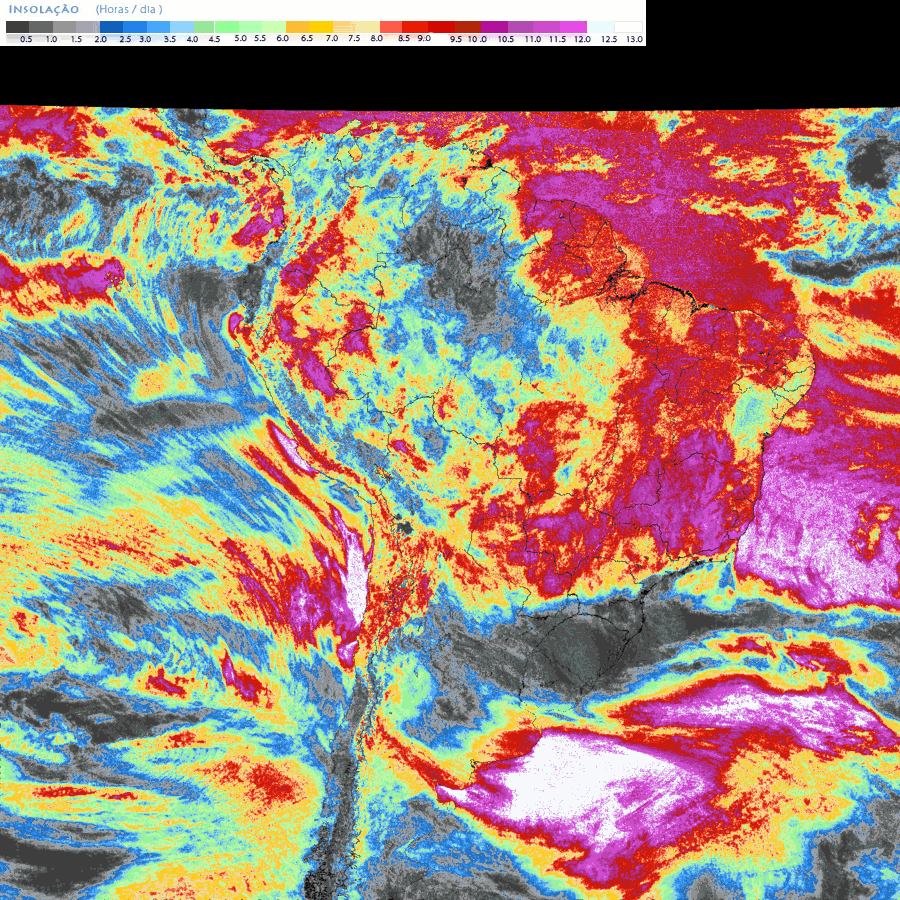Pick the pale yellow swatch between 7.5 and 8.0

click(367, 27)
